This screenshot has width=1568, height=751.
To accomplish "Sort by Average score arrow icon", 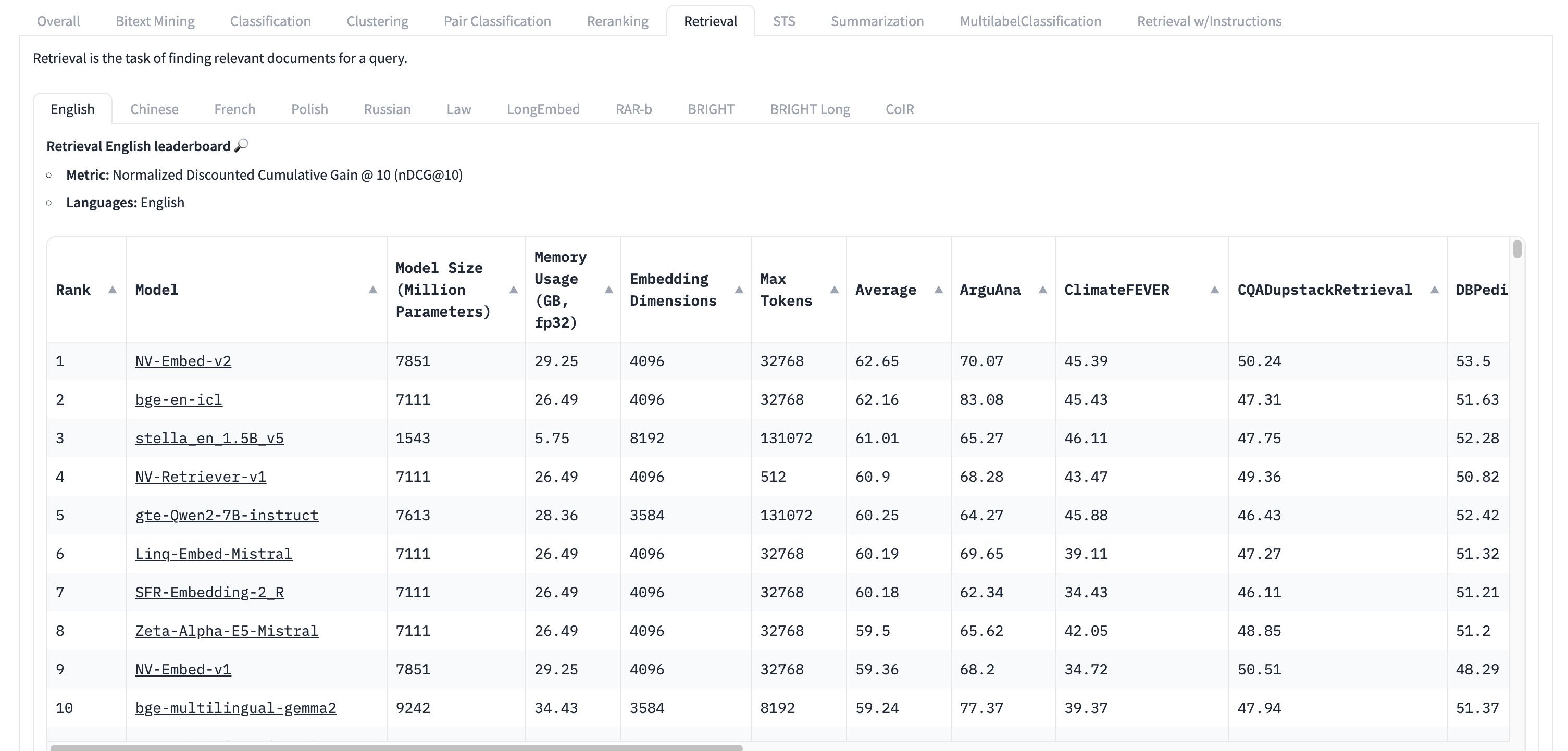I will click(938, 290).
